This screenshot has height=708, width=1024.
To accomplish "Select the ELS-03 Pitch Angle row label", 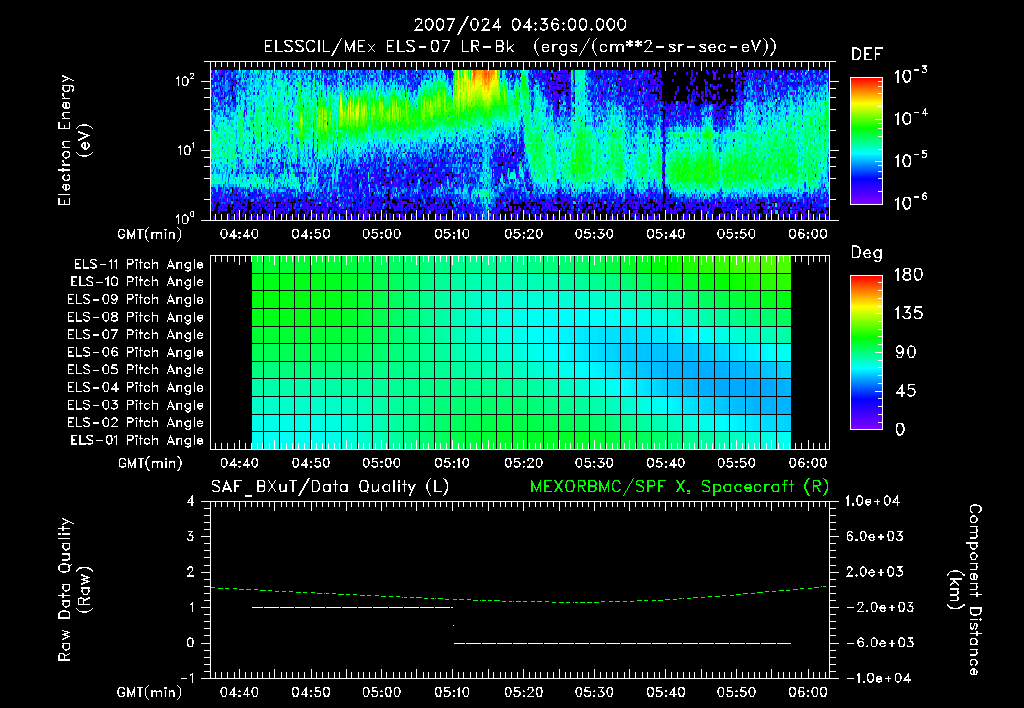I will pyautogui.click(x=135, y=405).
